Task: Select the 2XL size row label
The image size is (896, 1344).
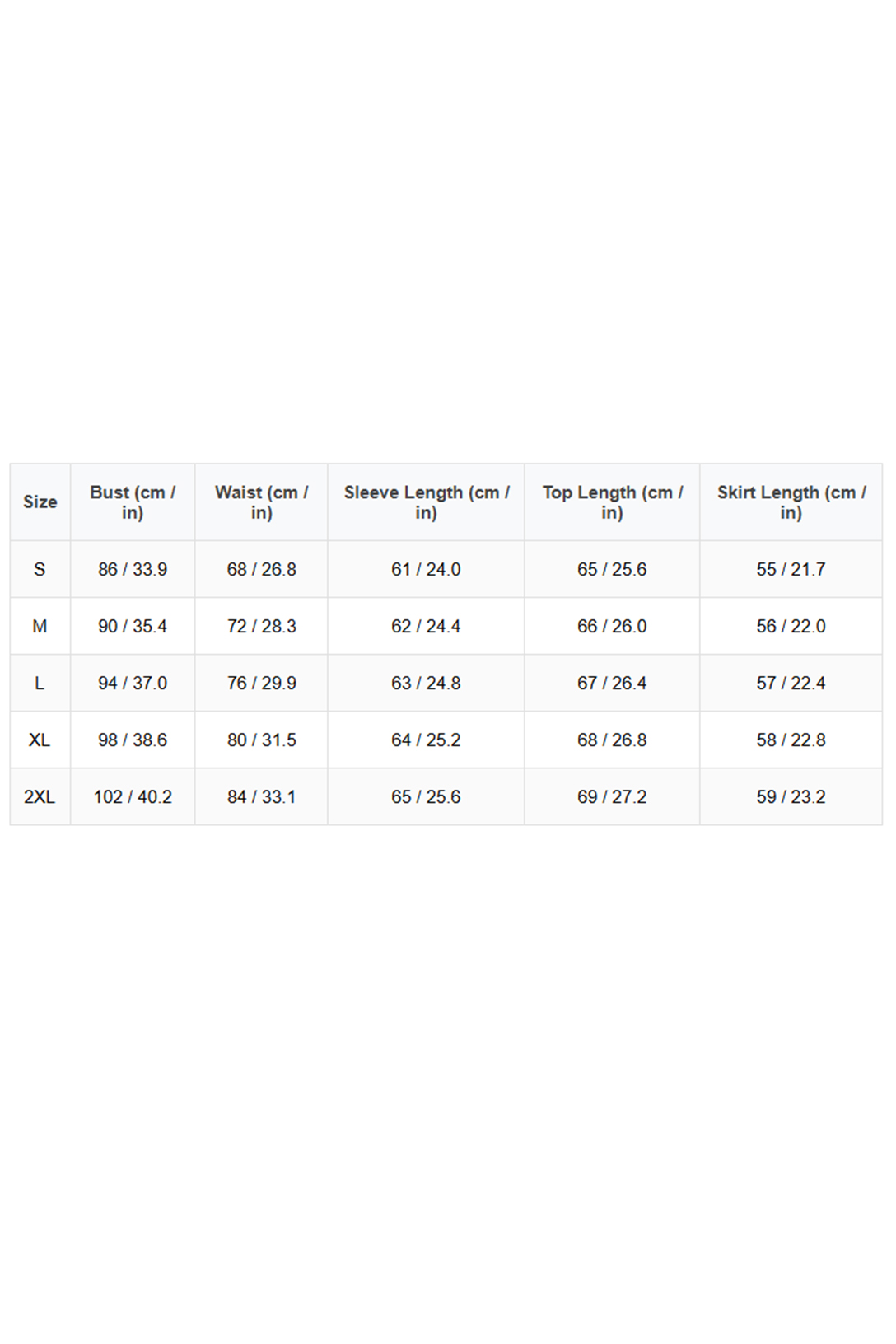Action: [x=40, y=796]
